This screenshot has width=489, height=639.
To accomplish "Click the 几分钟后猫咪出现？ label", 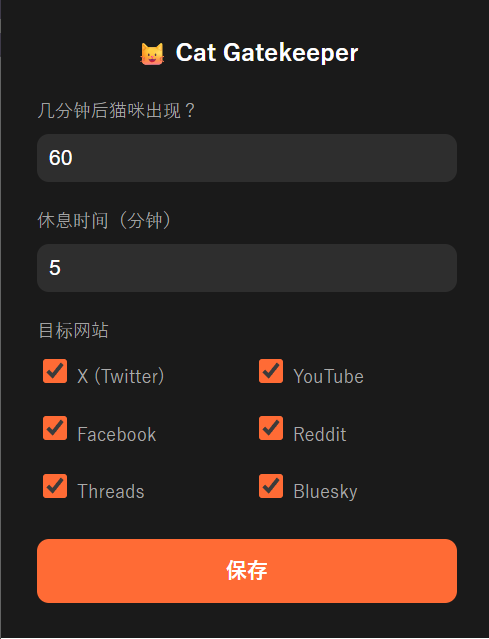I will [x=117, y=110].
